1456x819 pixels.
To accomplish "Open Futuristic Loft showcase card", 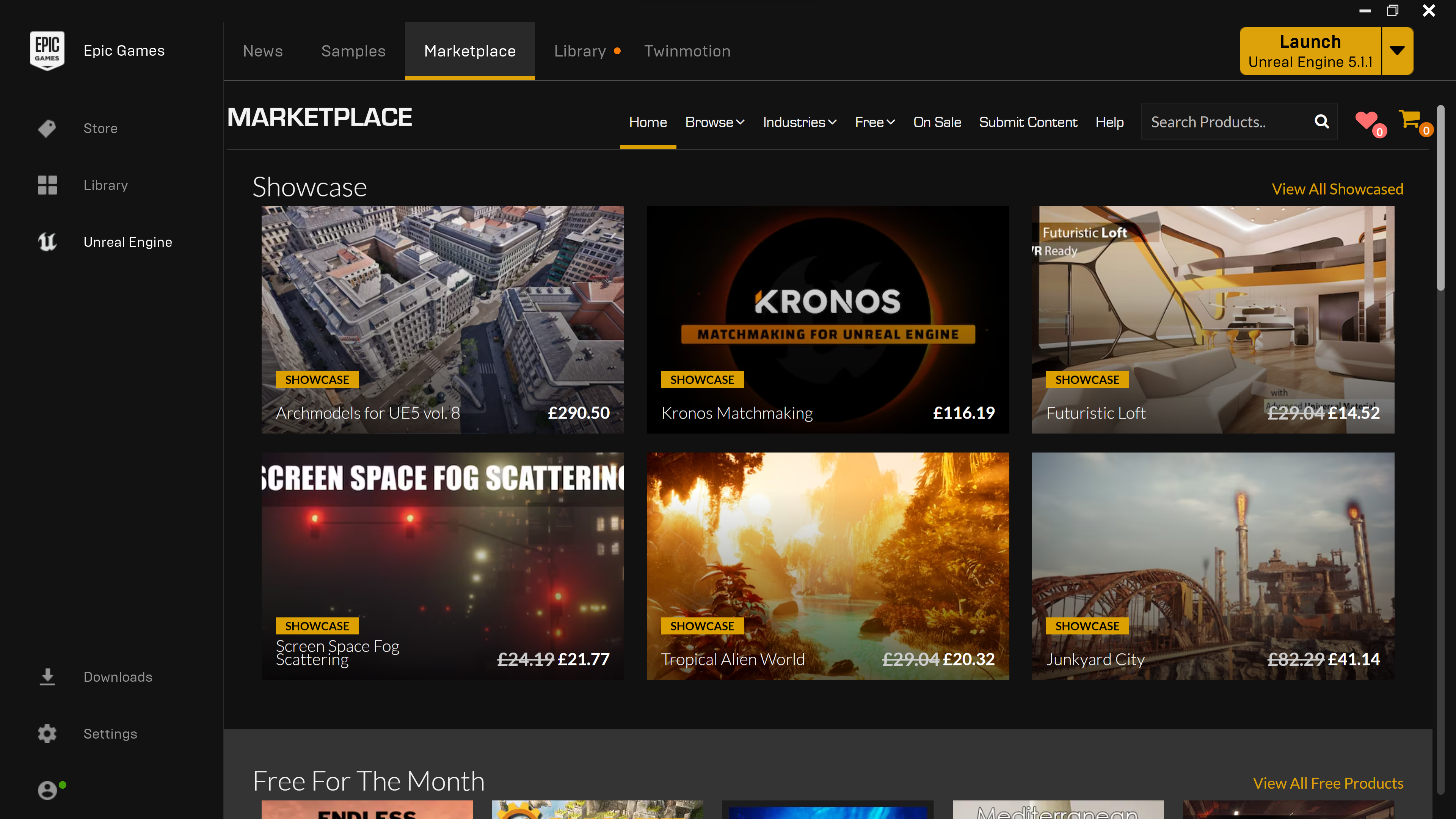I will tap(1213, 319).
